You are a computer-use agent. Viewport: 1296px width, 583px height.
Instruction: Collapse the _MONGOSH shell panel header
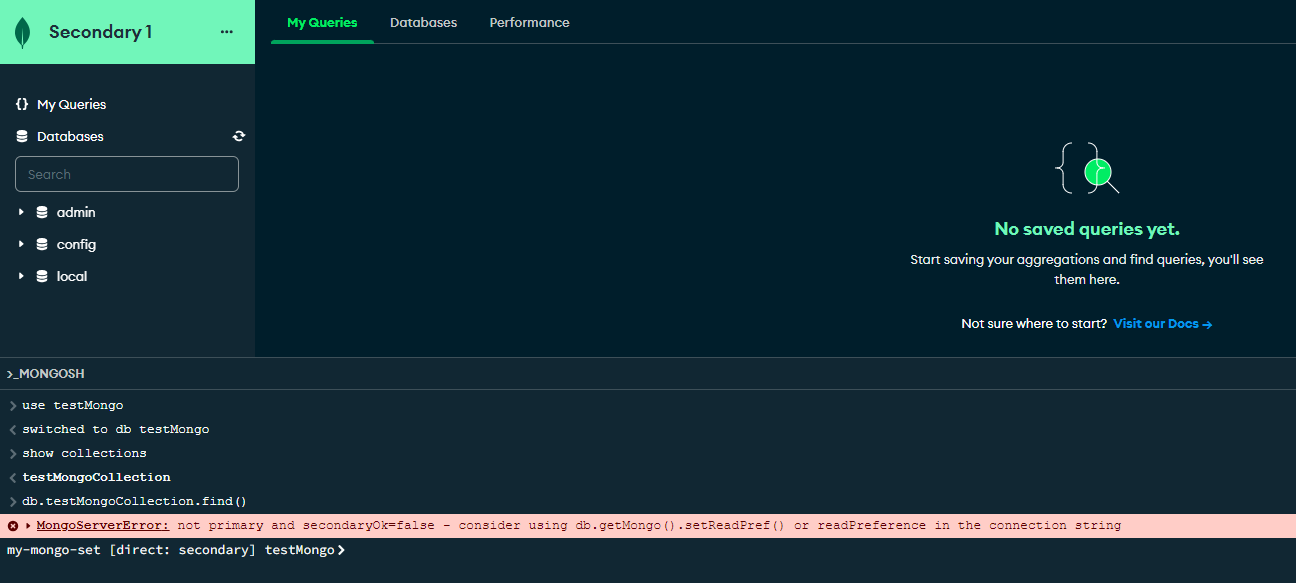[46, 374]
